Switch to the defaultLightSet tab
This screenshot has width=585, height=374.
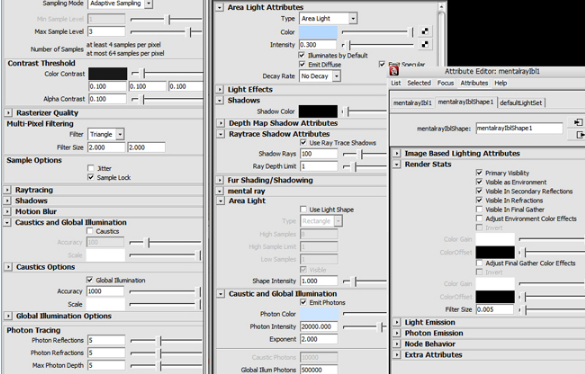click(521, 103)
